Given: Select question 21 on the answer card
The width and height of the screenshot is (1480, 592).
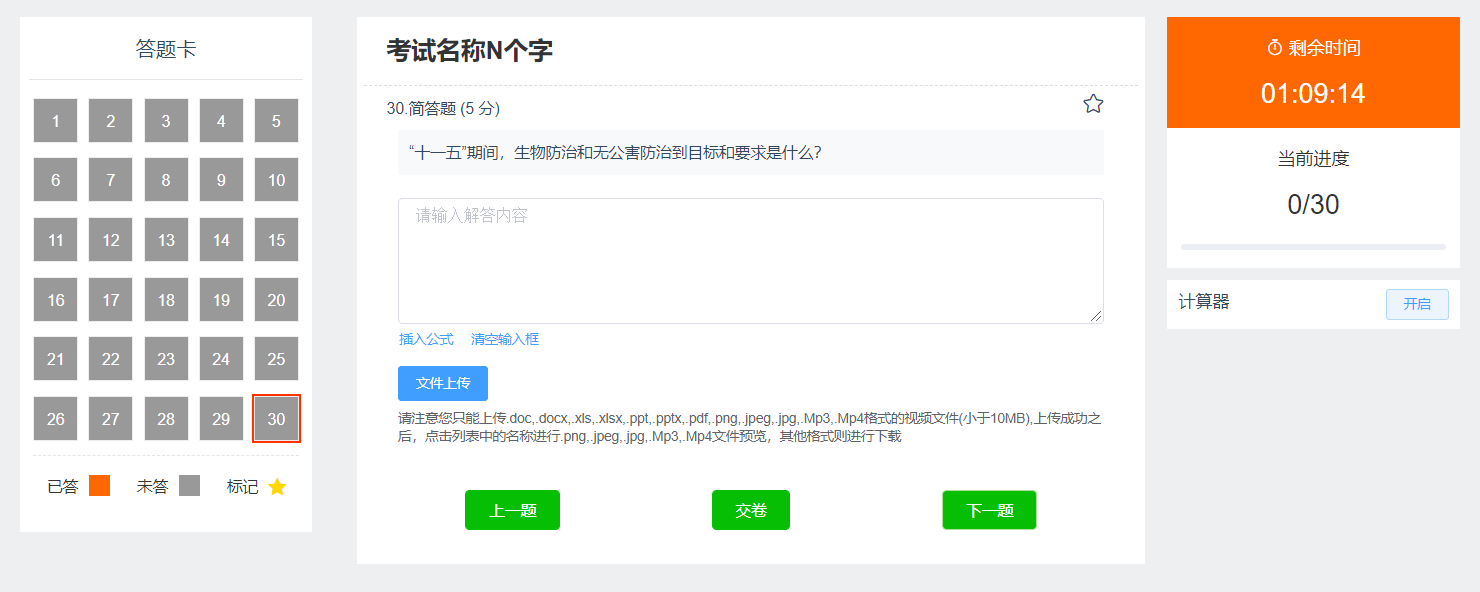Looking at the screenshot, I should 56,359.
